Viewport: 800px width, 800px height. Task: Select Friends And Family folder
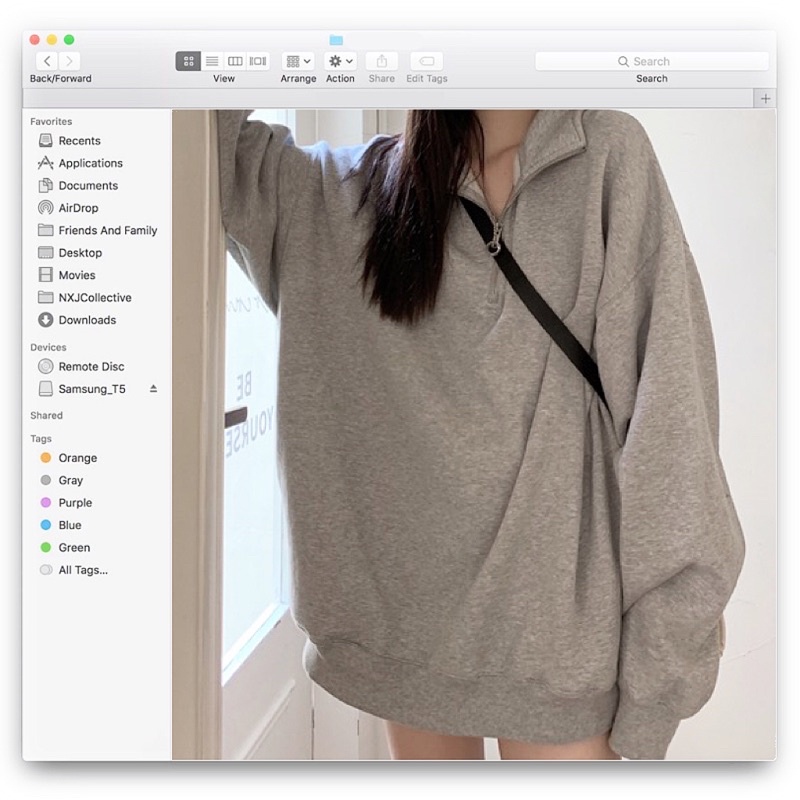(x=107, y=230)
